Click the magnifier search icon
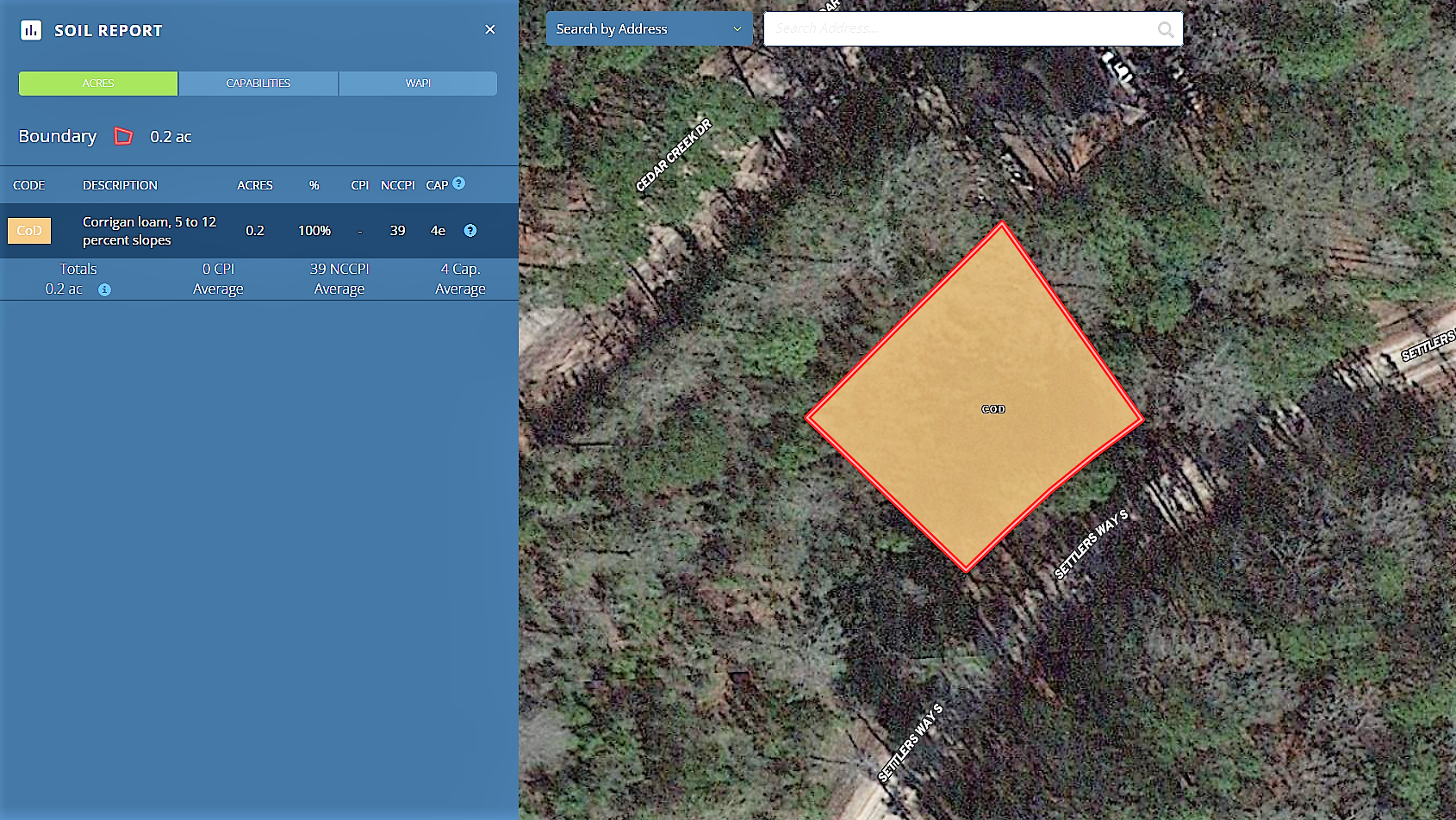This screenshot has height=820, width=1456. point(1165,29)
